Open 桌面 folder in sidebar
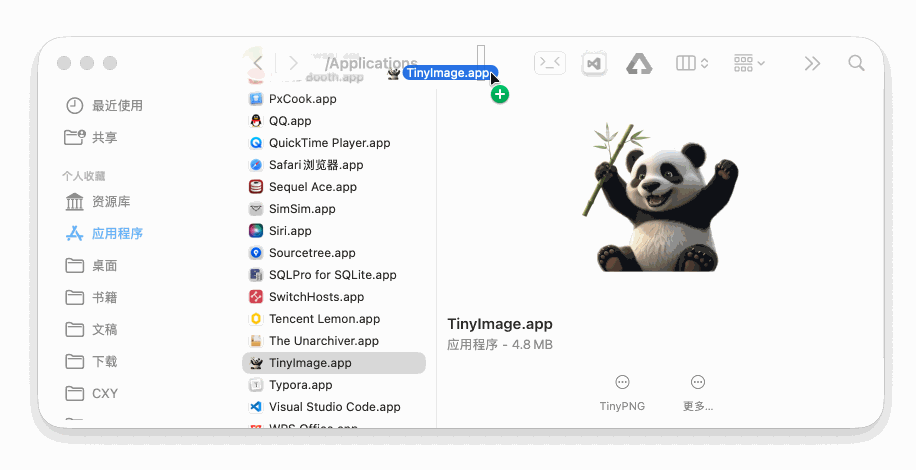916x470 pixels. click(91, 266)
